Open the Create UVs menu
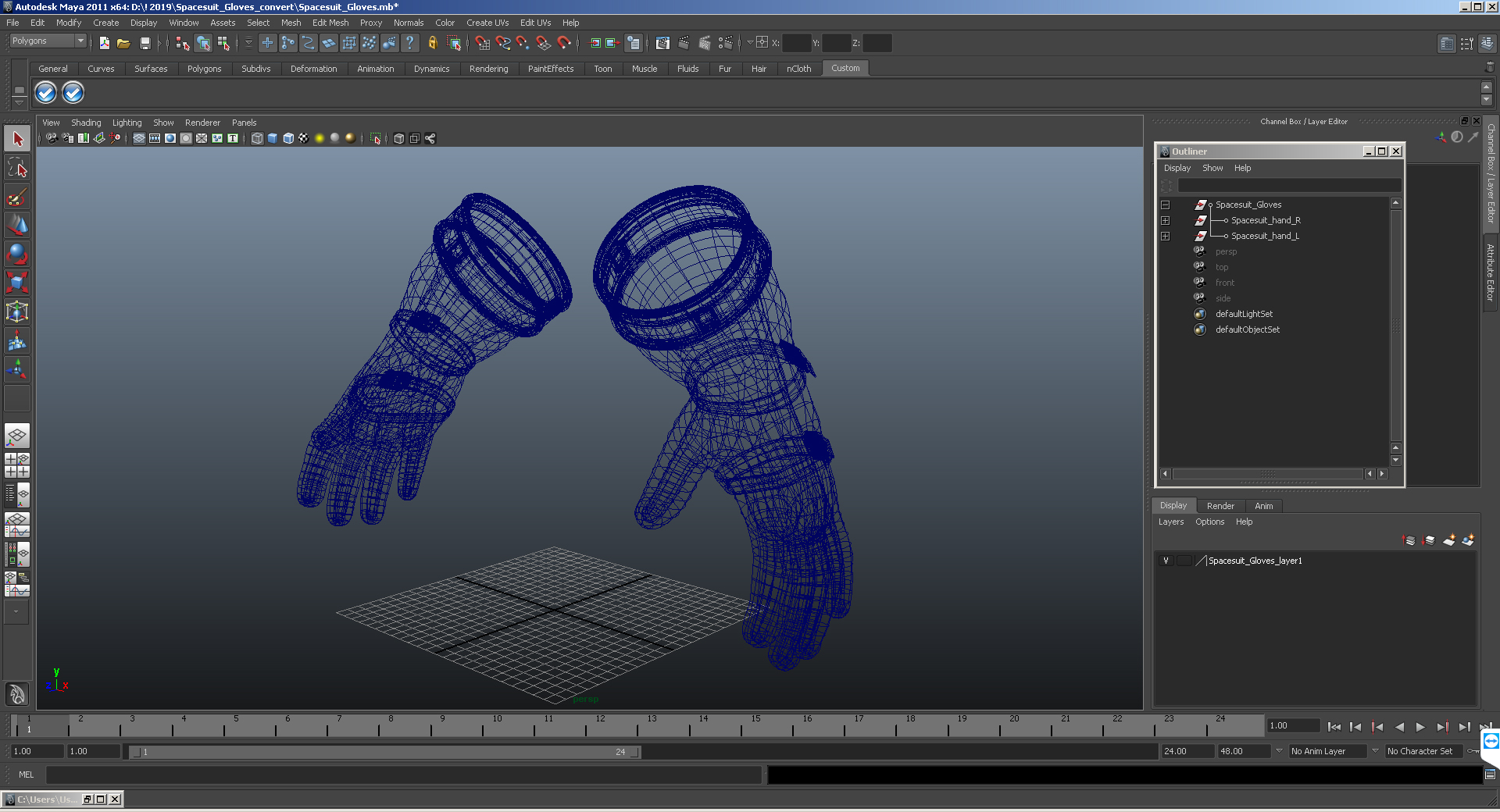This screenshot has width=1500, height=812. [487, 23]
